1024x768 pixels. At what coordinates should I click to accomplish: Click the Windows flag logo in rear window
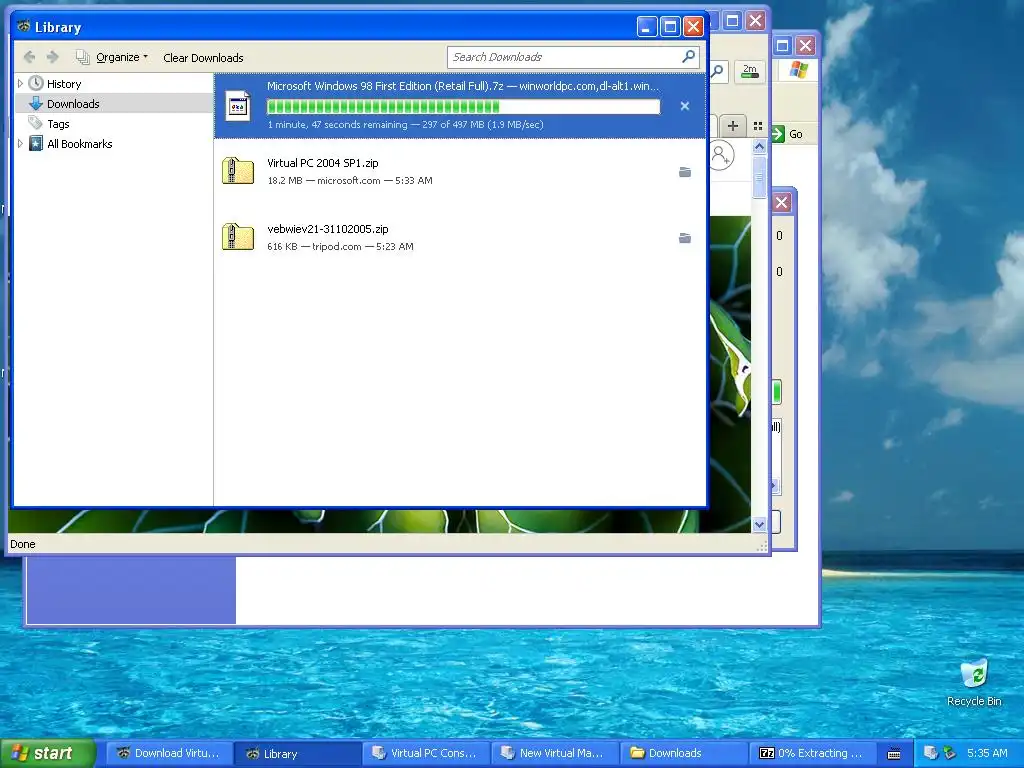tap(798, 70)
